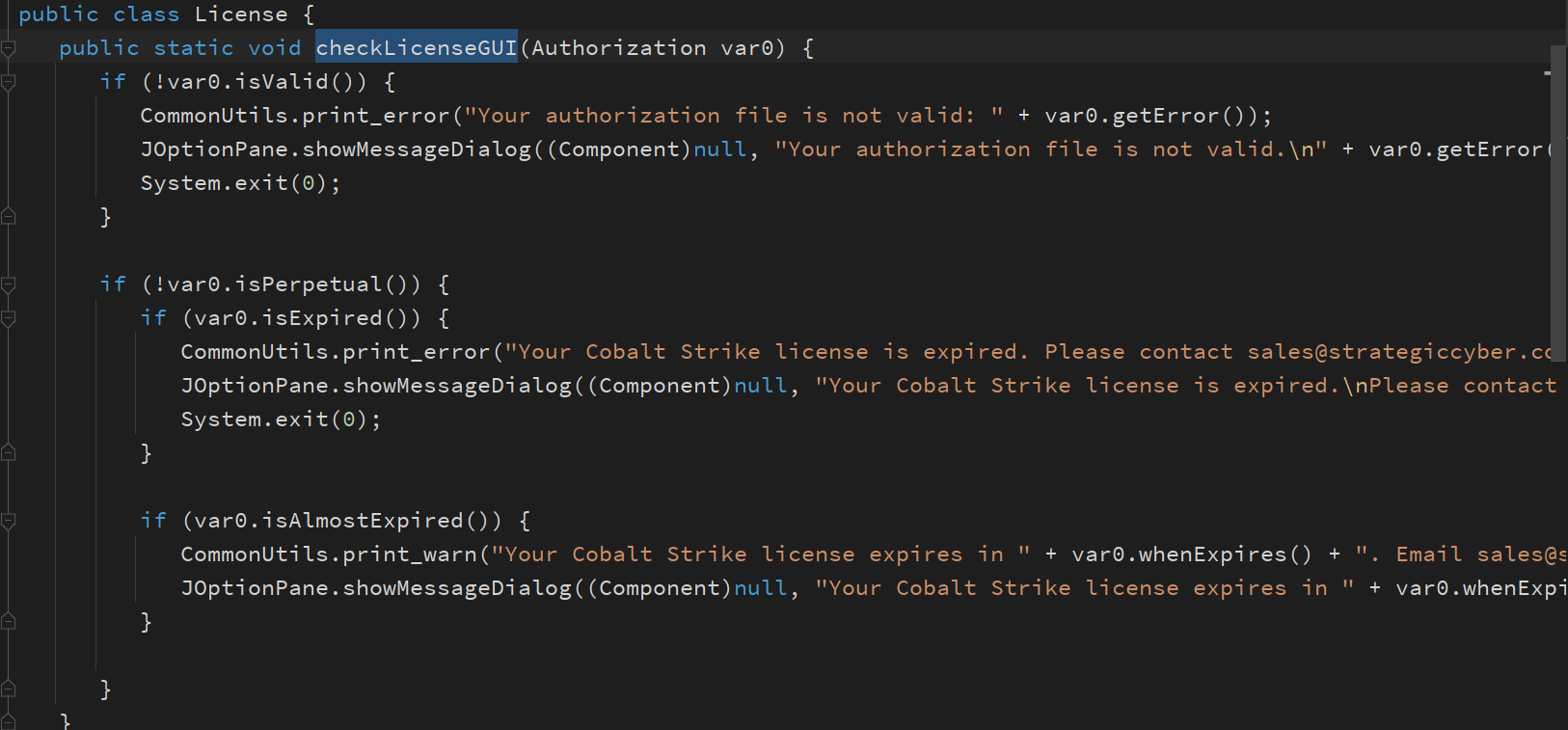Click System.exit(0) inside the isValid block
Screen dimensions: 1568x730
point(240,183)
